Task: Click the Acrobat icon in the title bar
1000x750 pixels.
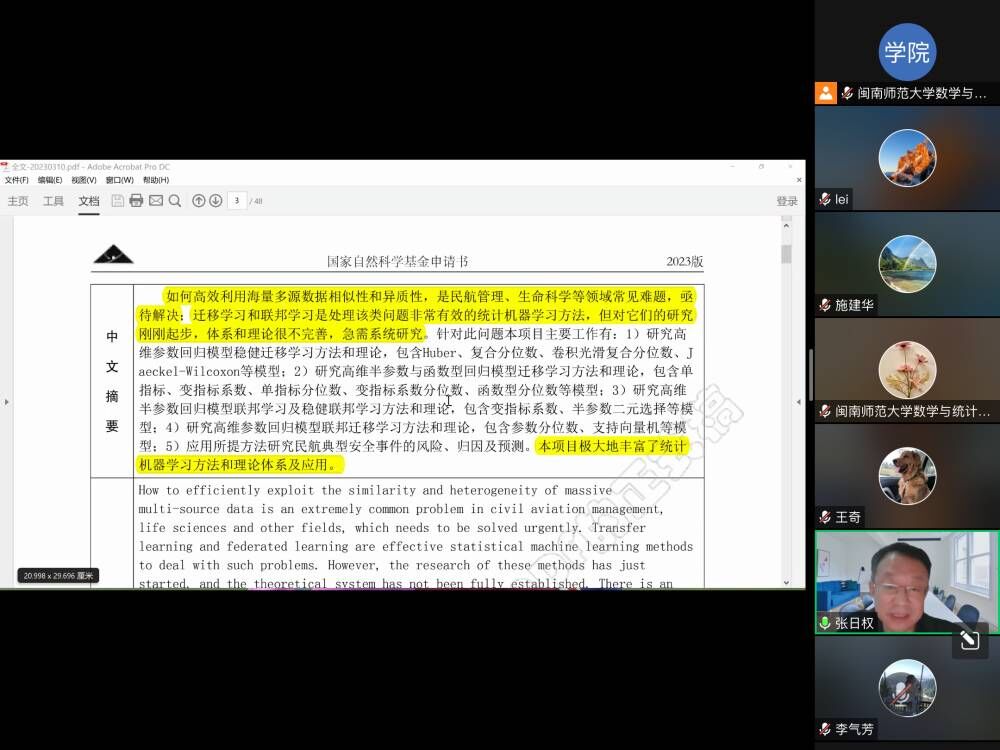Action: pyautogui.click(x=8, y=168)
